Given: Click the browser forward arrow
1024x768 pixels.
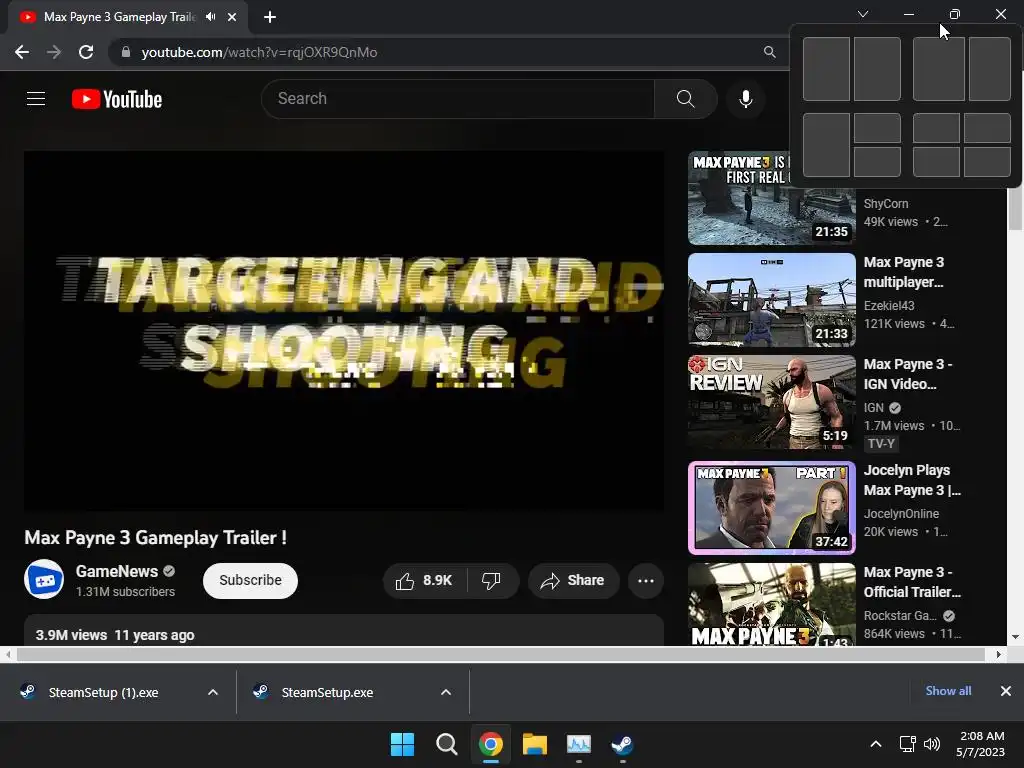Looking at the screenshot, I should (54, 52).
